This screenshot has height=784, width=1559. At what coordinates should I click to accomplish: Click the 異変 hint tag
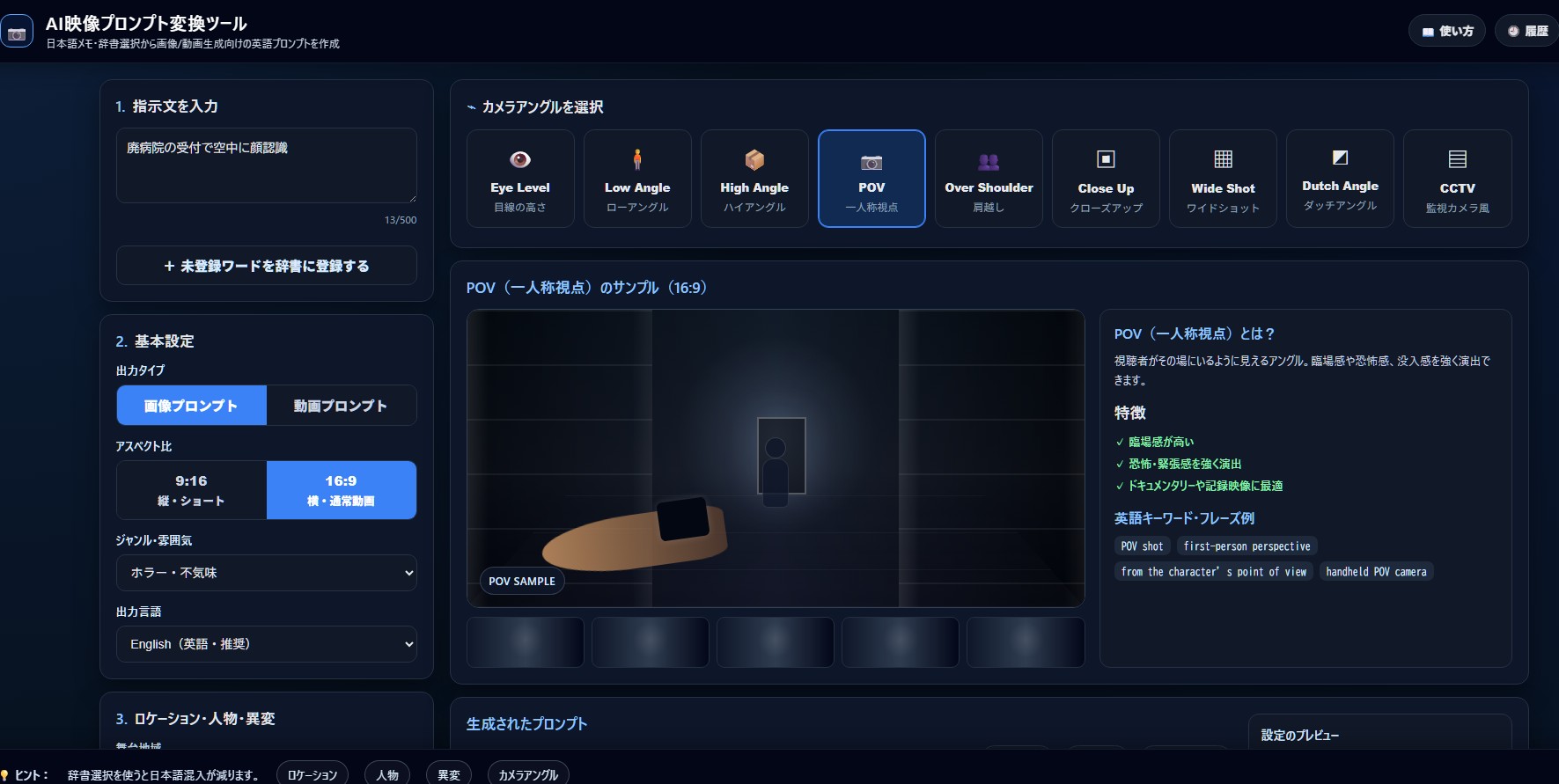[x=449, y=774]
